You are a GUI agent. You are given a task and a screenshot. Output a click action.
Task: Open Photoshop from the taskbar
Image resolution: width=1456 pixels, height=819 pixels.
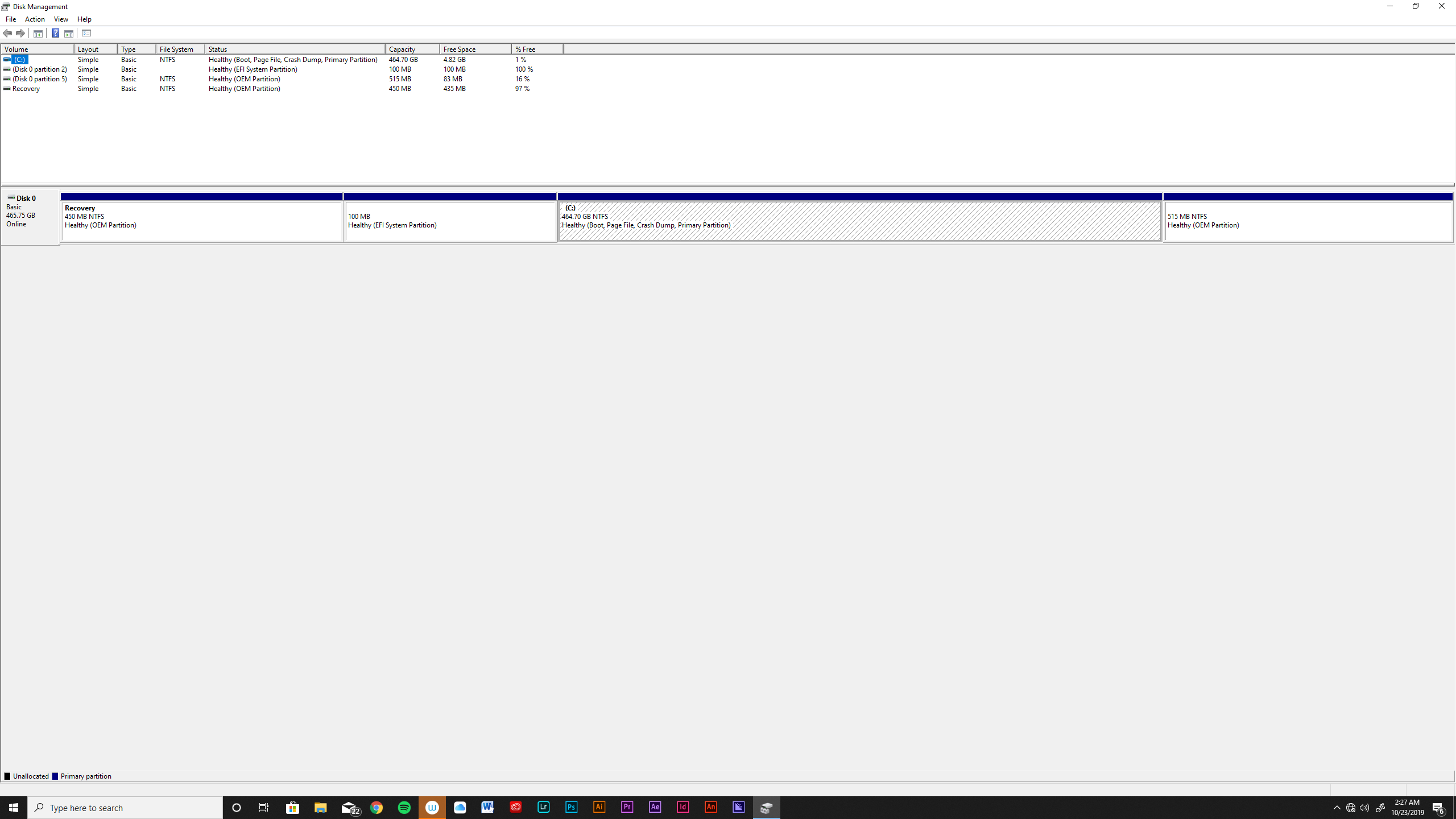pos(571,807)
